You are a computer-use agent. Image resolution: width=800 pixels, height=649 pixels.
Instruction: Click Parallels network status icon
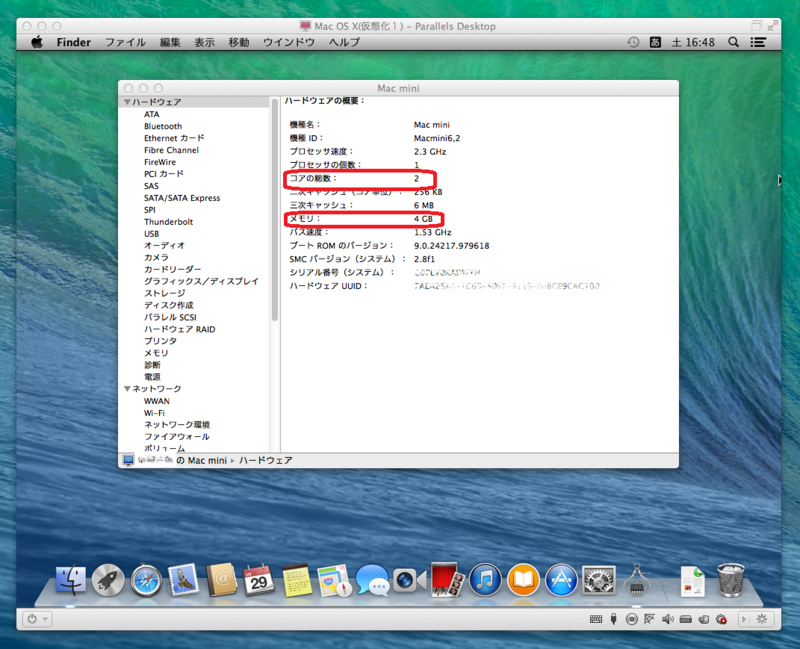click(x=649, y=619)
